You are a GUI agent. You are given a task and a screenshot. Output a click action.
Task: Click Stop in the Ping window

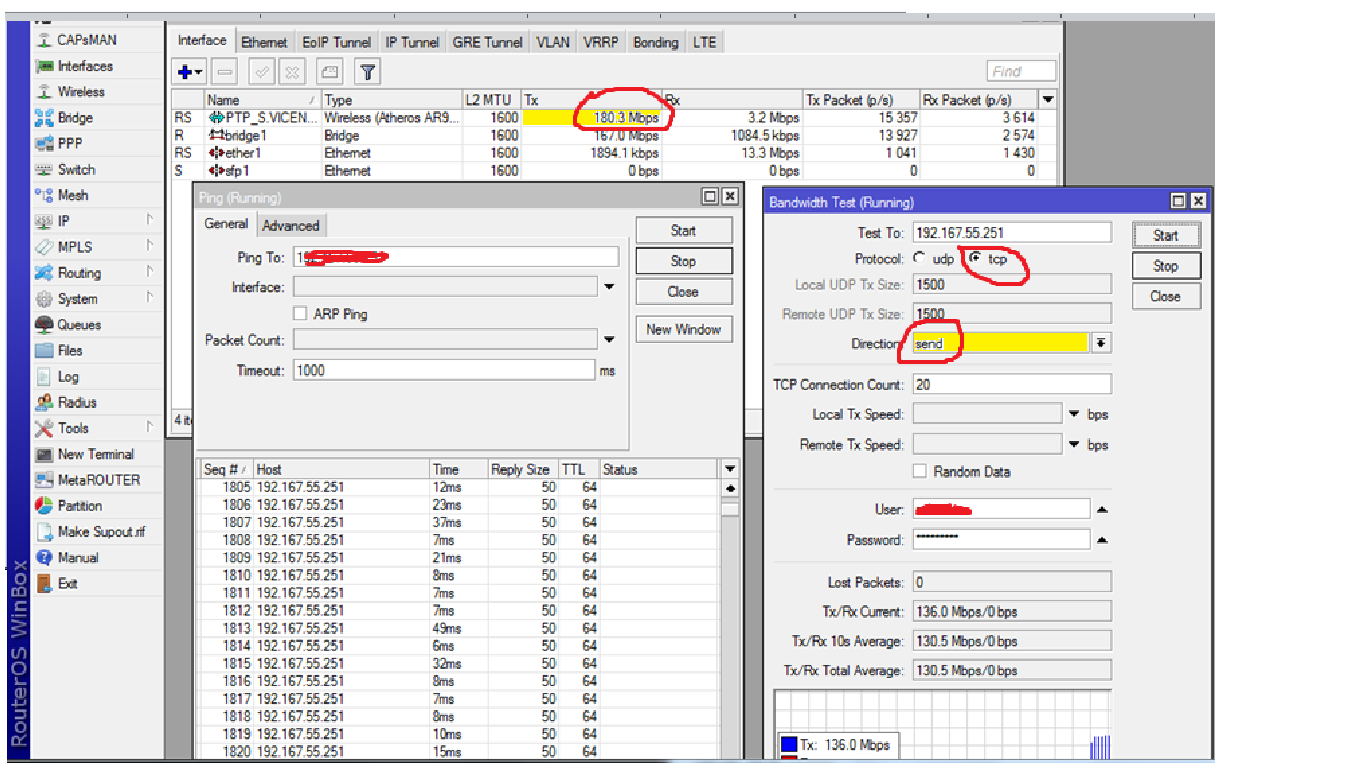684,261
